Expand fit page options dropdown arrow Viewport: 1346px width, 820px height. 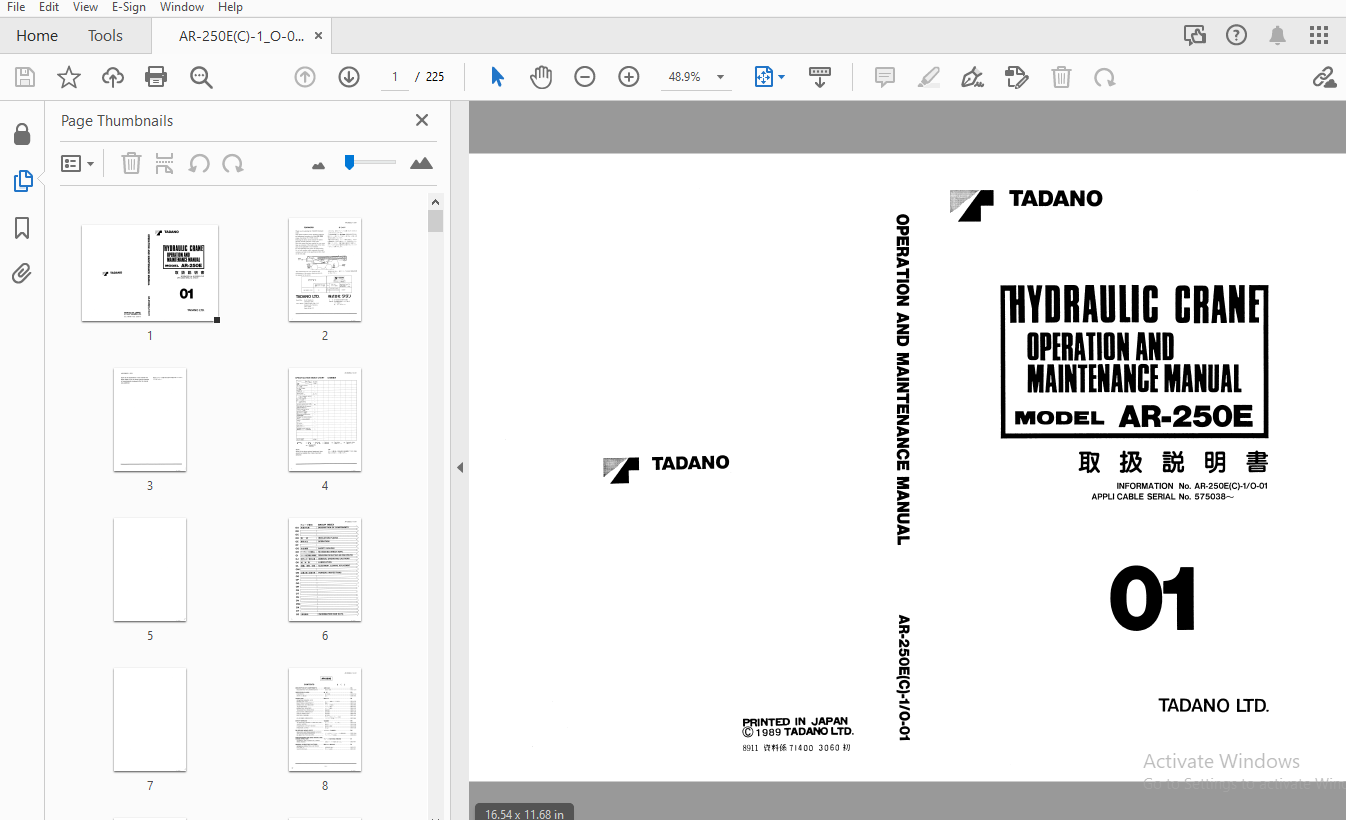pos(782,77)
